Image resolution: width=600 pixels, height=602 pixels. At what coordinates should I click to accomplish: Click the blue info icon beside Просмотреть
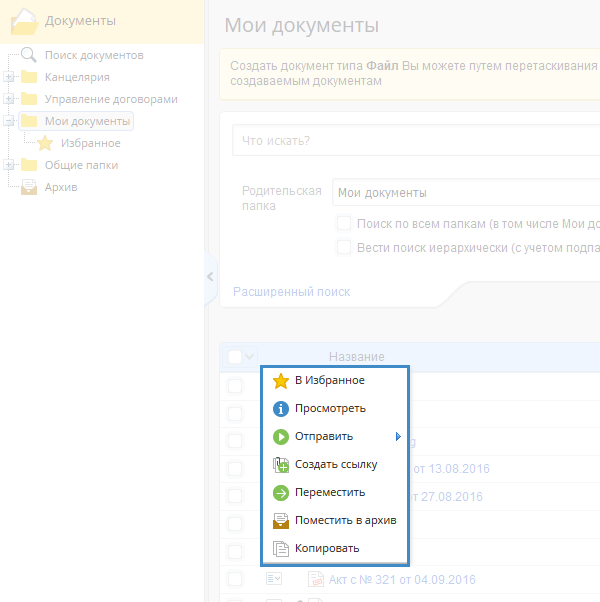point(281,409)
